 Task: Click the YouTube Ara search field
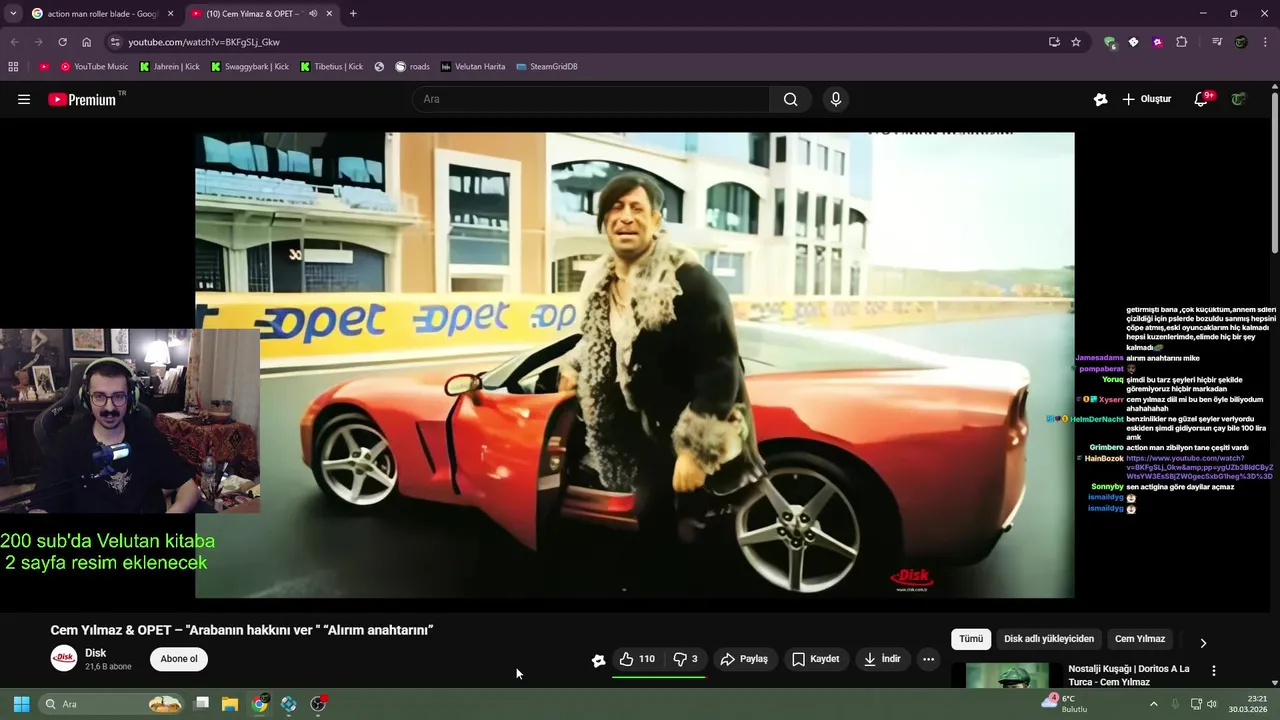pyautogui.click(x=591, y=99)
